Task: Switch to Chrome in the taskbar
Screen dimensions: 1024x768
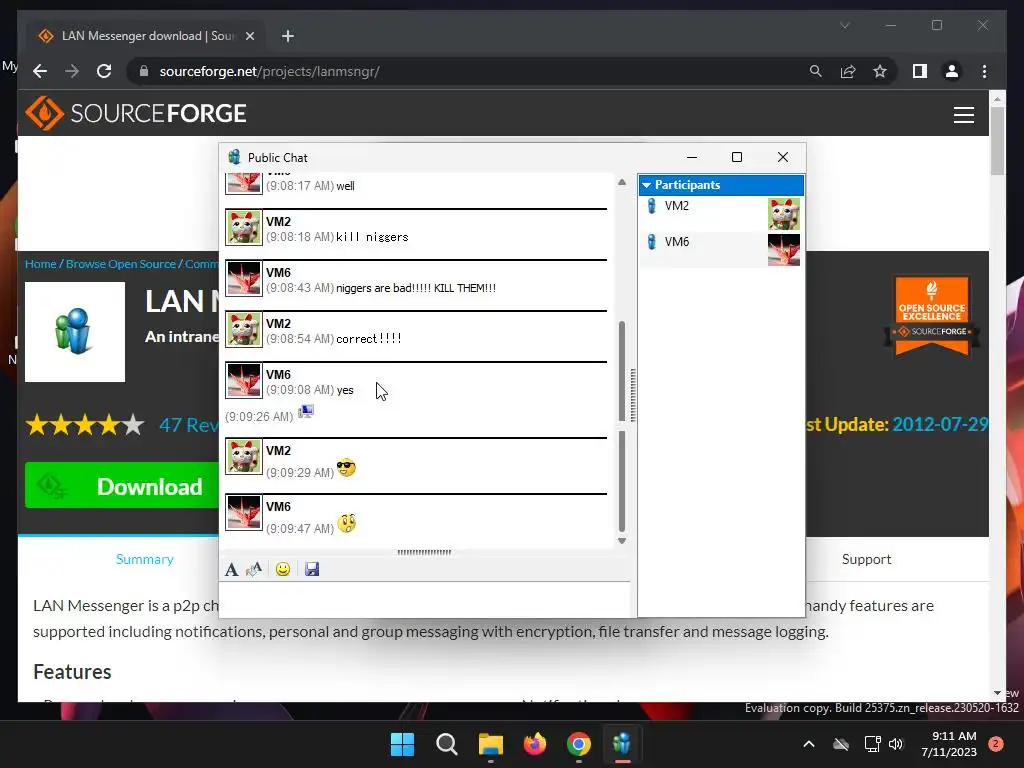Action: point(579,744)
